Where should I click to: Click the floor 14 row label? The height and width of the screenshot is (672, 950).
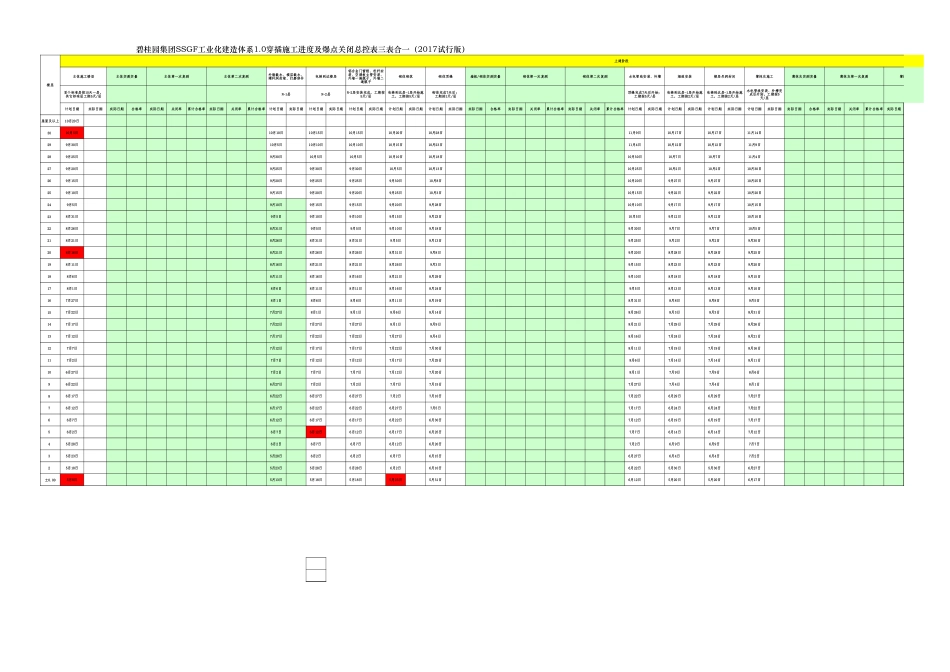[50, 324]
